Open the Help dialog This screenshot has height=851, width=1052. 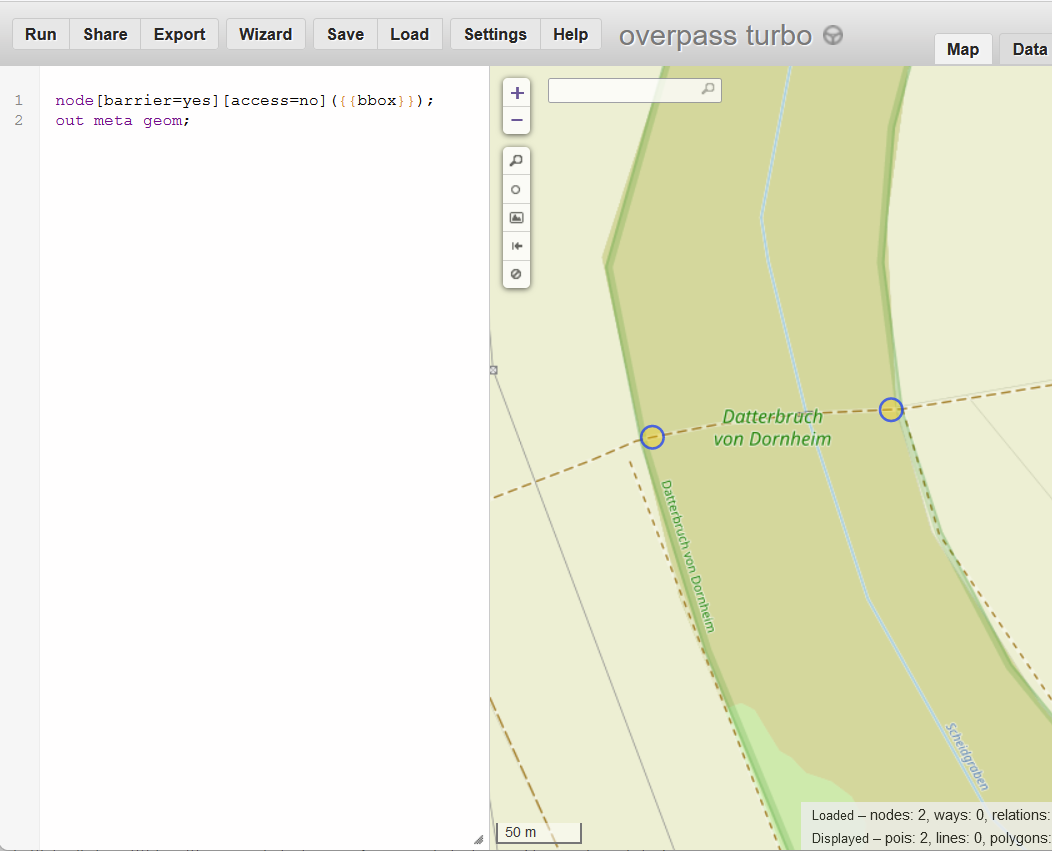click(x=570, y=34)
